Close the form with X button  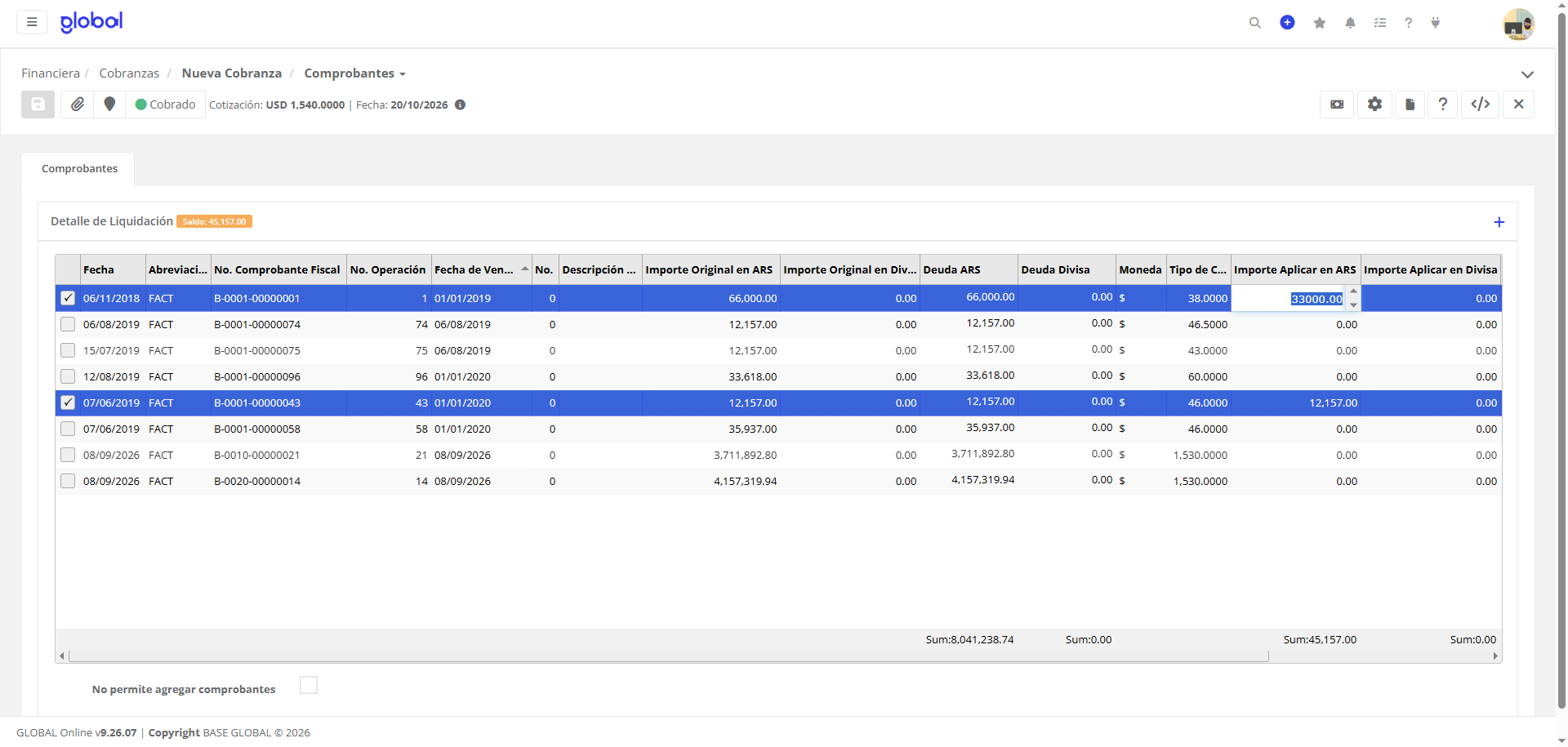1519,104
